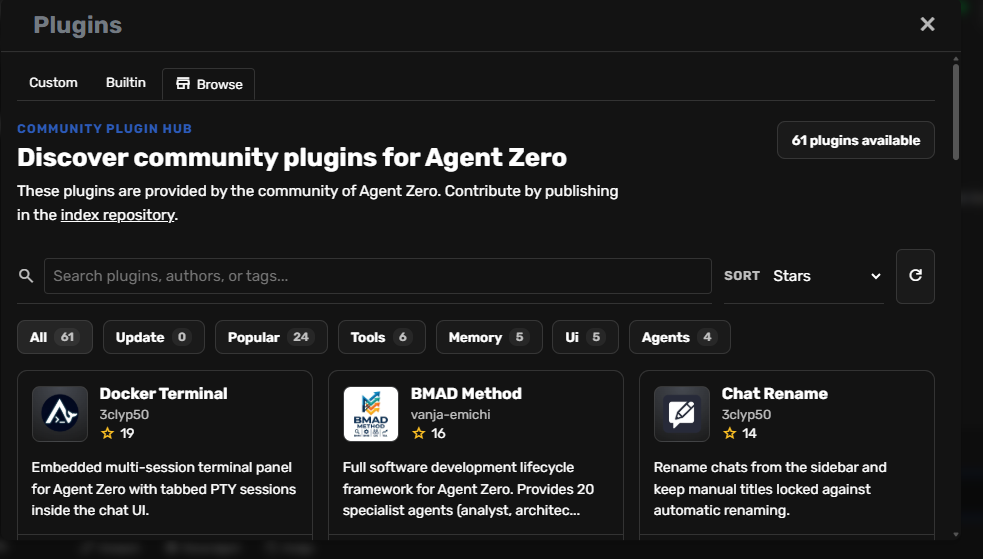983x559 pixels.
Task: Click the star icon under BMAD Method
Action: [x=419, y=433]
